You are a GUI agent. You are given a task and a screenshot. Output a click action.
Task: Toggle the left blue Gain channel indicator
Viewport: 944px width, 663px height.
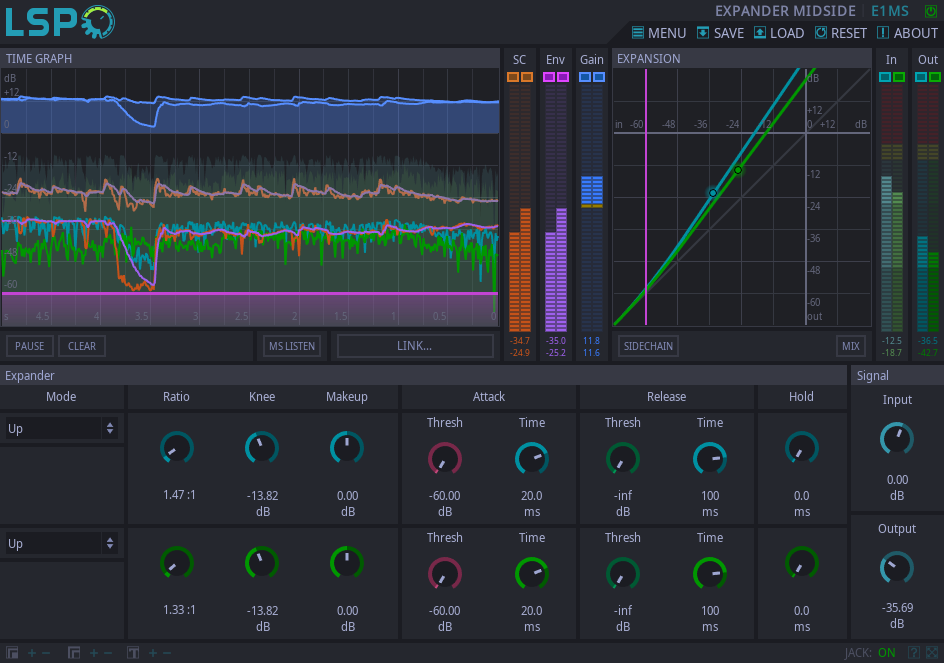pyautogui.click(x=585, y=77)
